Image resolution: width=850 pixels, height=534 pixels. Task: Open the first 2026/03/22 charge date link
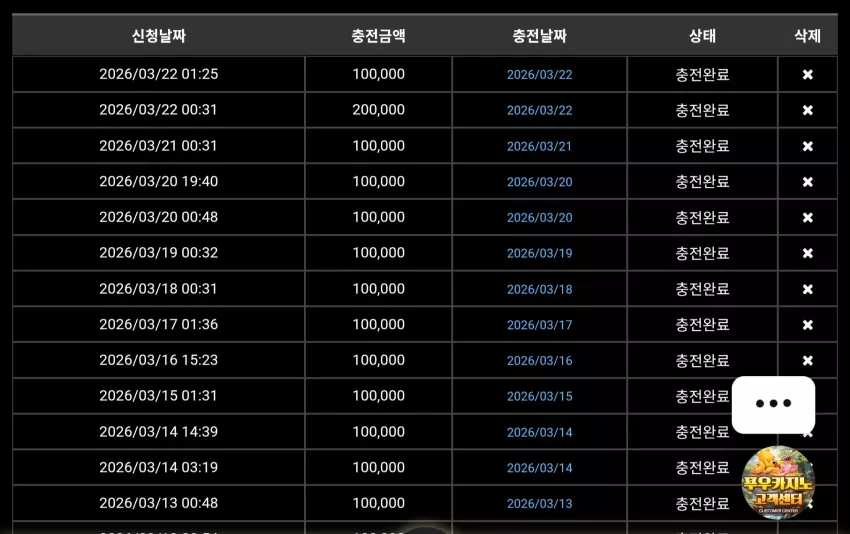(539, 75)
